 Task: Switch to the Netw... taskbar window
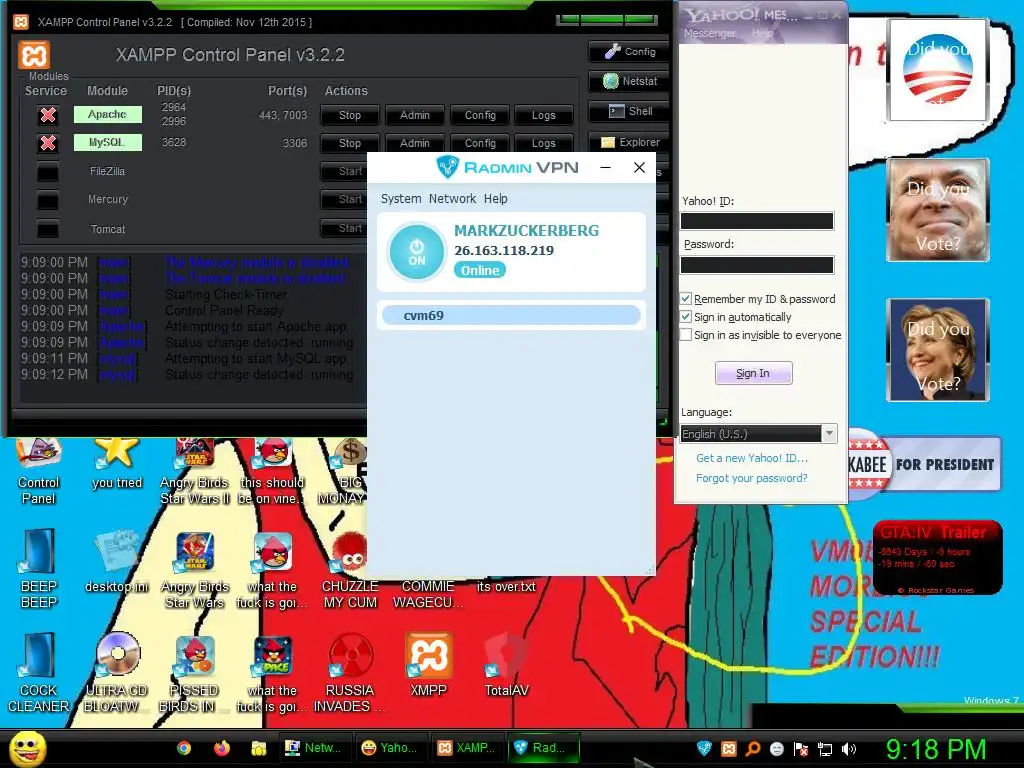[315, 748]
